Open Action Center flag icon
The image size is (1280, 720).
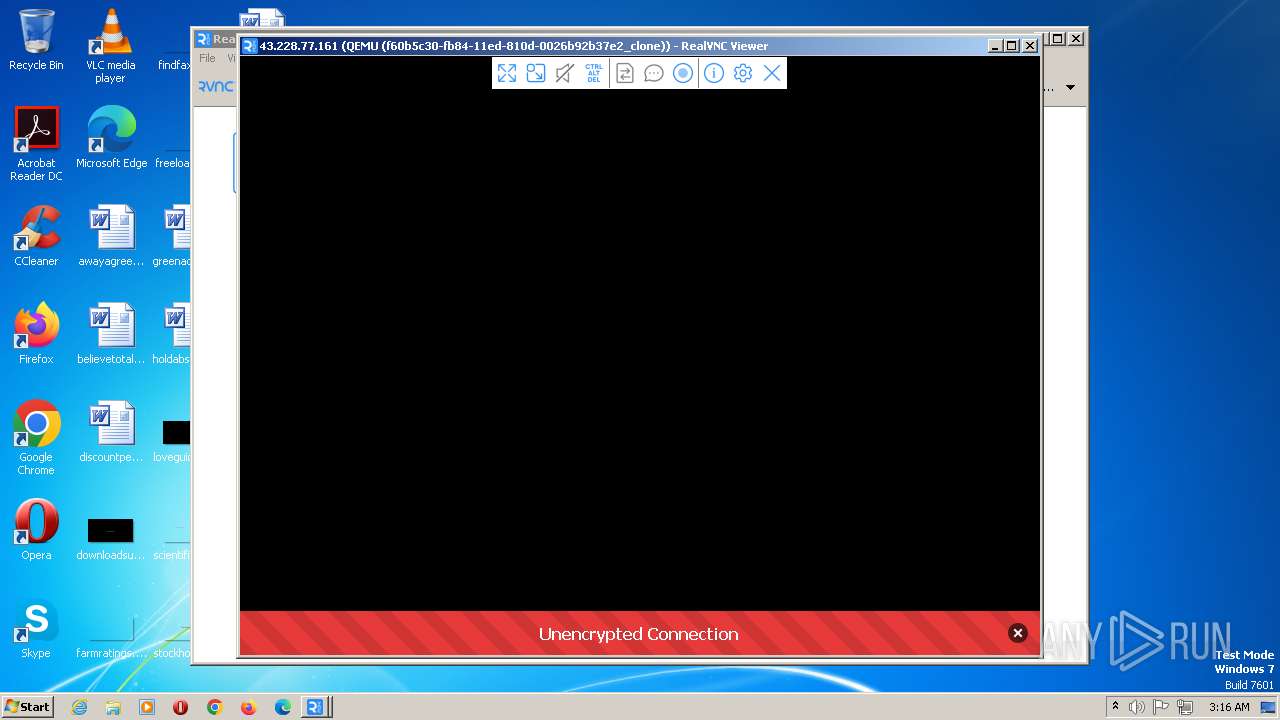[x=1162, y=707]
